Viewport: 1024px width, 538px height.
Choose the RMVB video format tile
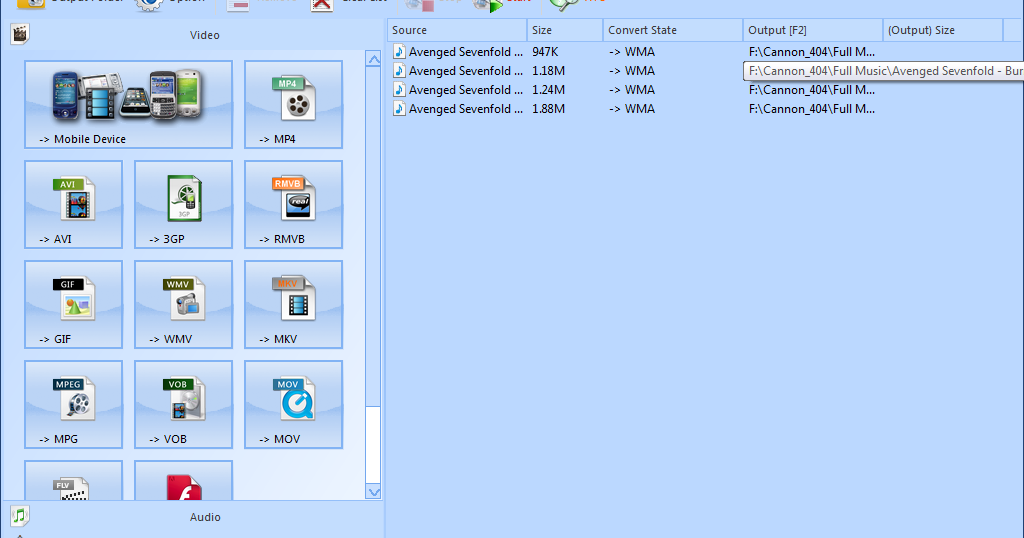(293, 204)
